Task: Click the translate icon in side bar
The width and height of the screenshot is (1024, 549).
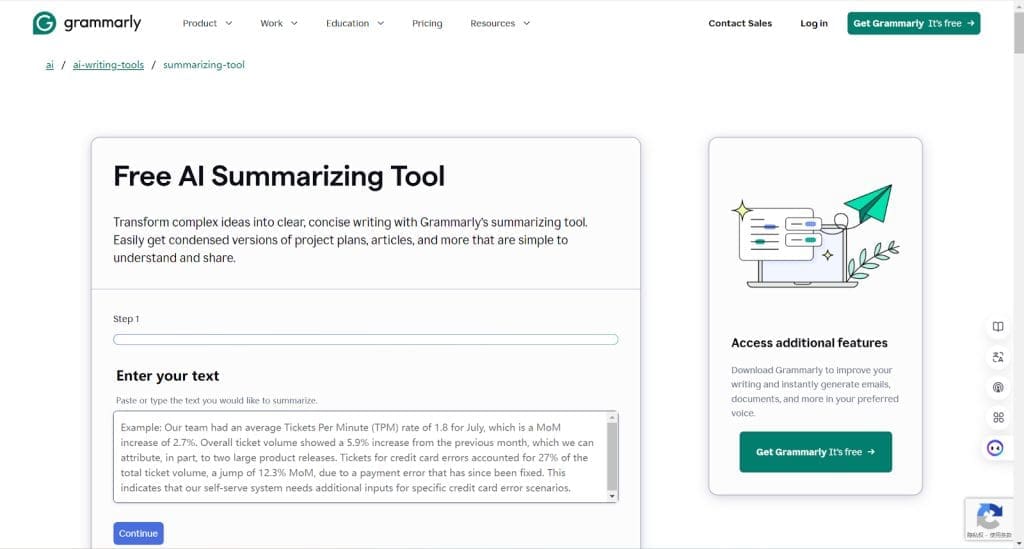Action: tap(998, 357)
